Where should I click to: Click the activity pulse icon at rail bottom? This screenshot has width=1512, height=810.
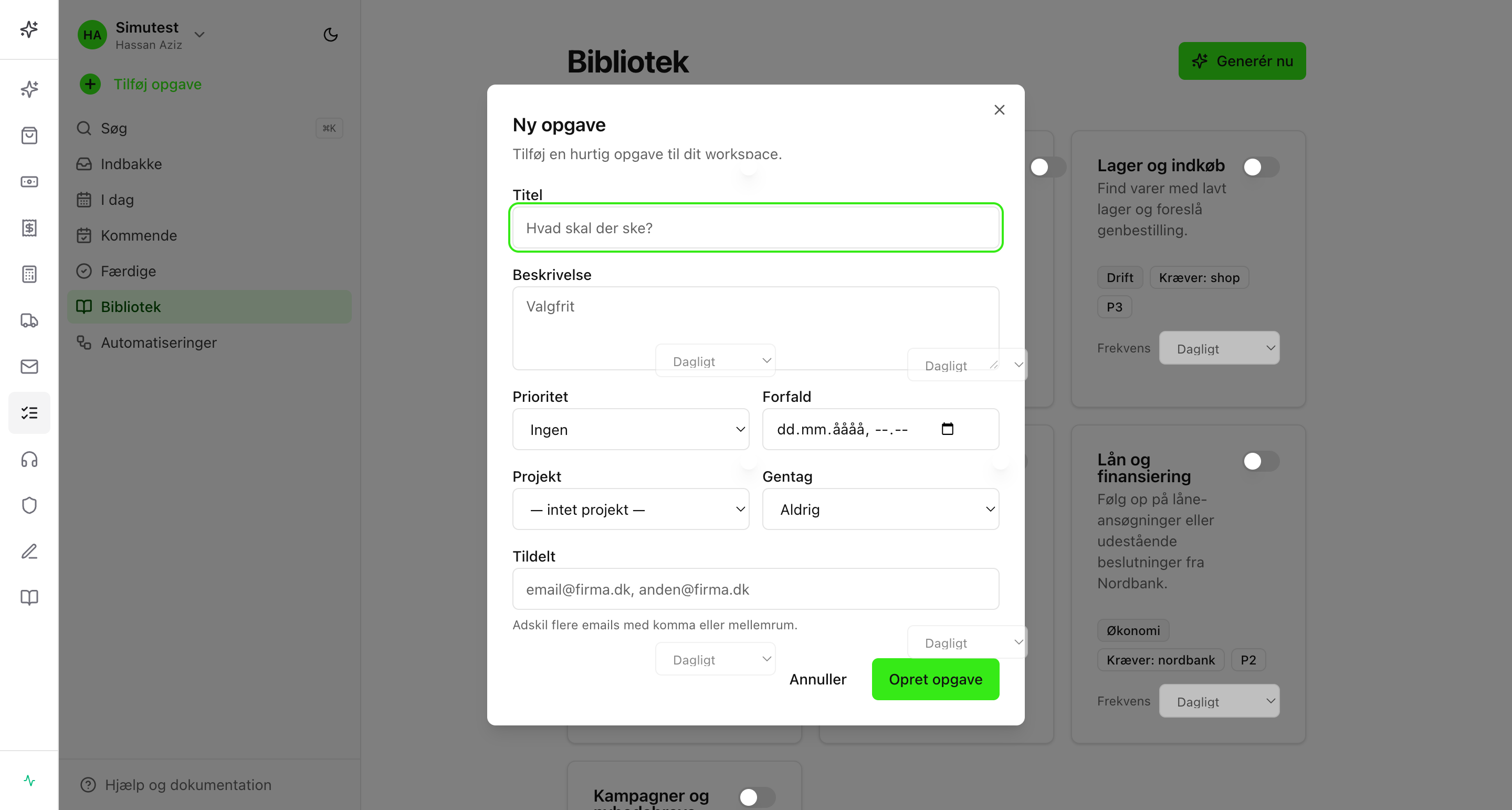point(29,781)
